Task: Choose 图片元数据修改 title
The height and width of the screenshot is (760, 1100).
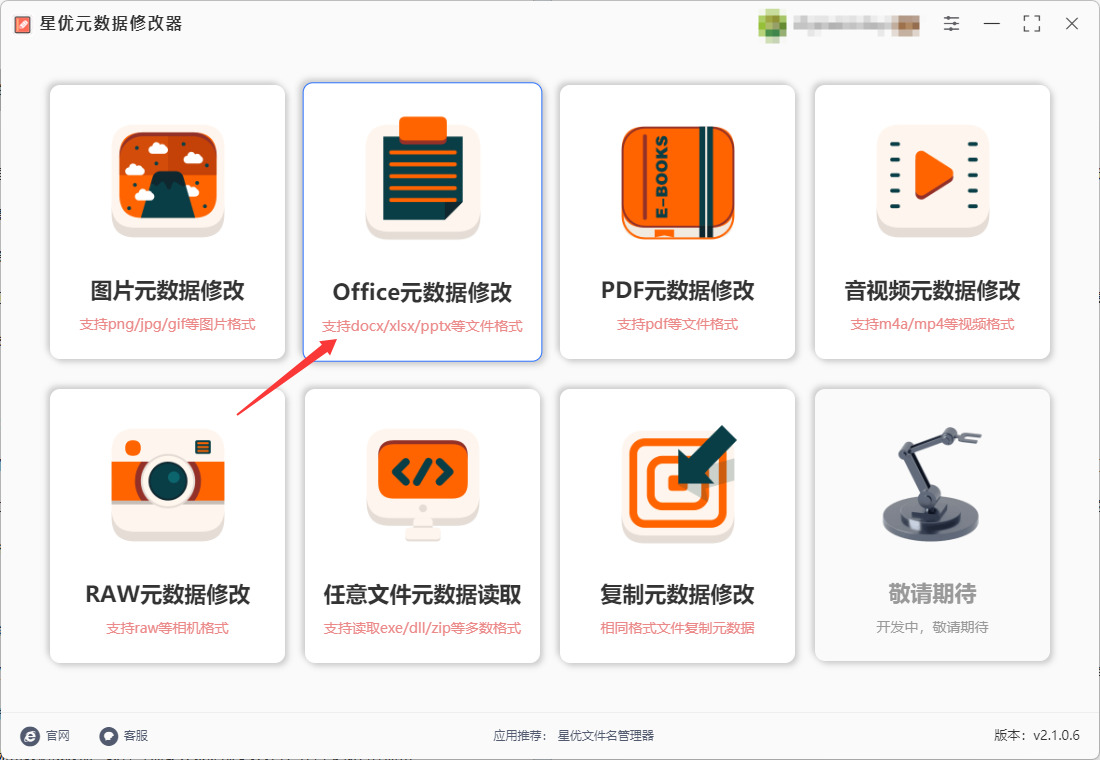Action: (x=168, y=291)
